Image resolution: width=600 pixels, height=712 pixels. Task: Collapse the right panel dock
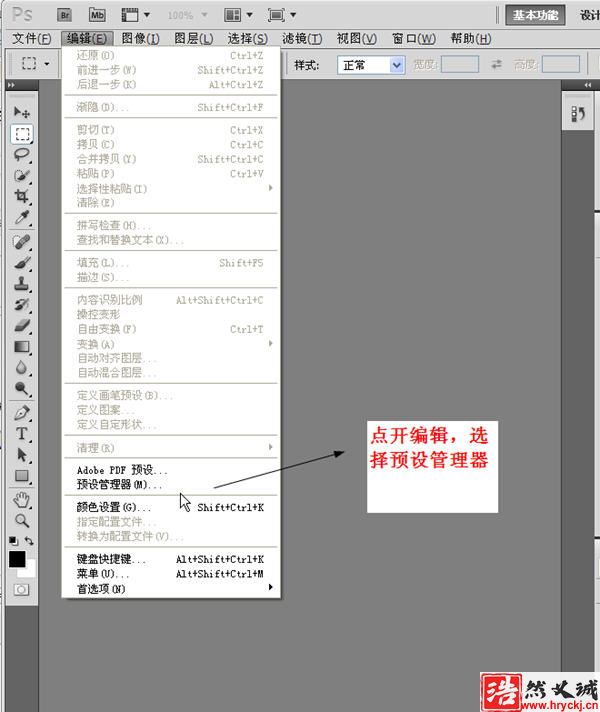click(588, 85)
